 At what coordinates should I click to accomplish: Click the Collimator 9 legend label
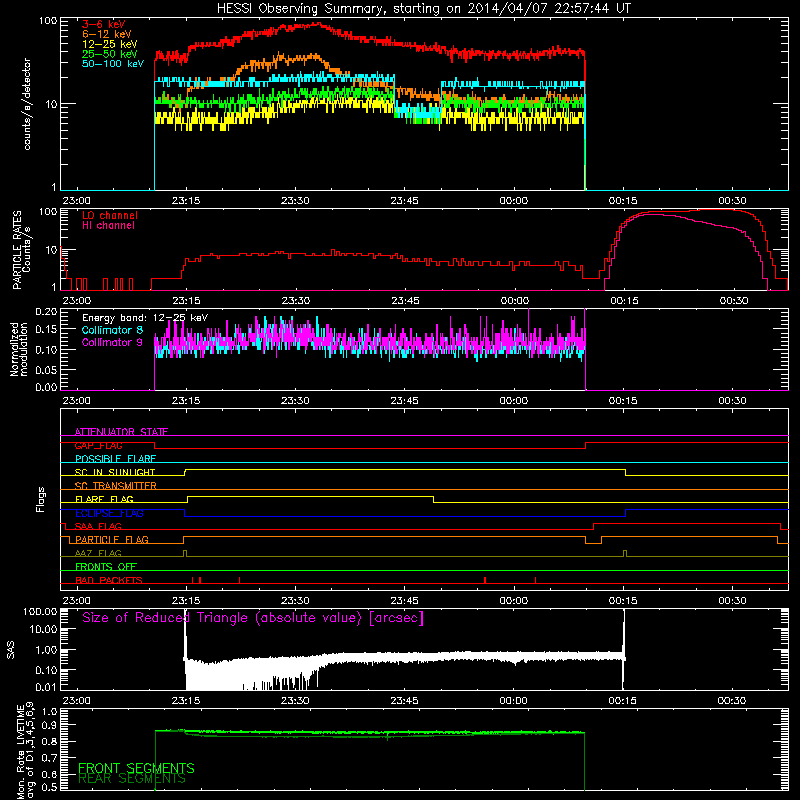(112, 342)
